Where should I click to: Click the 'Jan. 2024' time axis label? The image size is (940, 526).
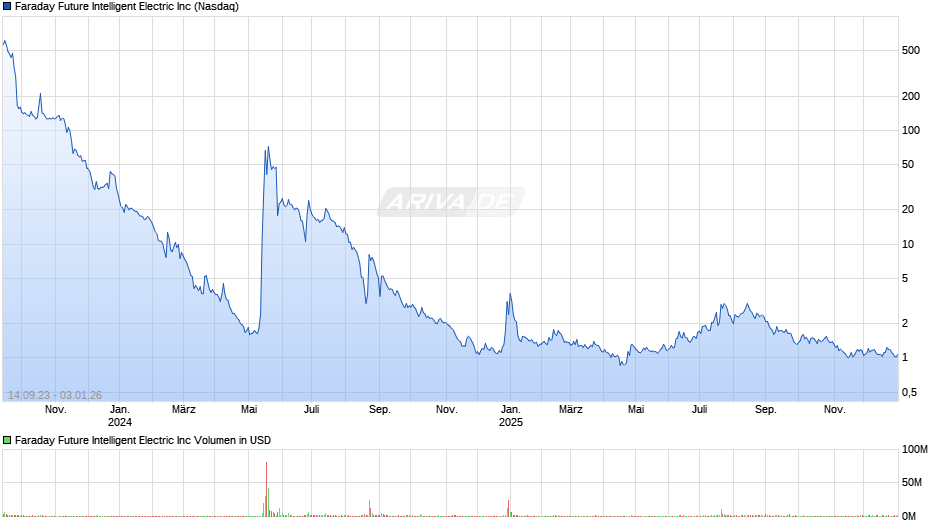pos(119,416)
